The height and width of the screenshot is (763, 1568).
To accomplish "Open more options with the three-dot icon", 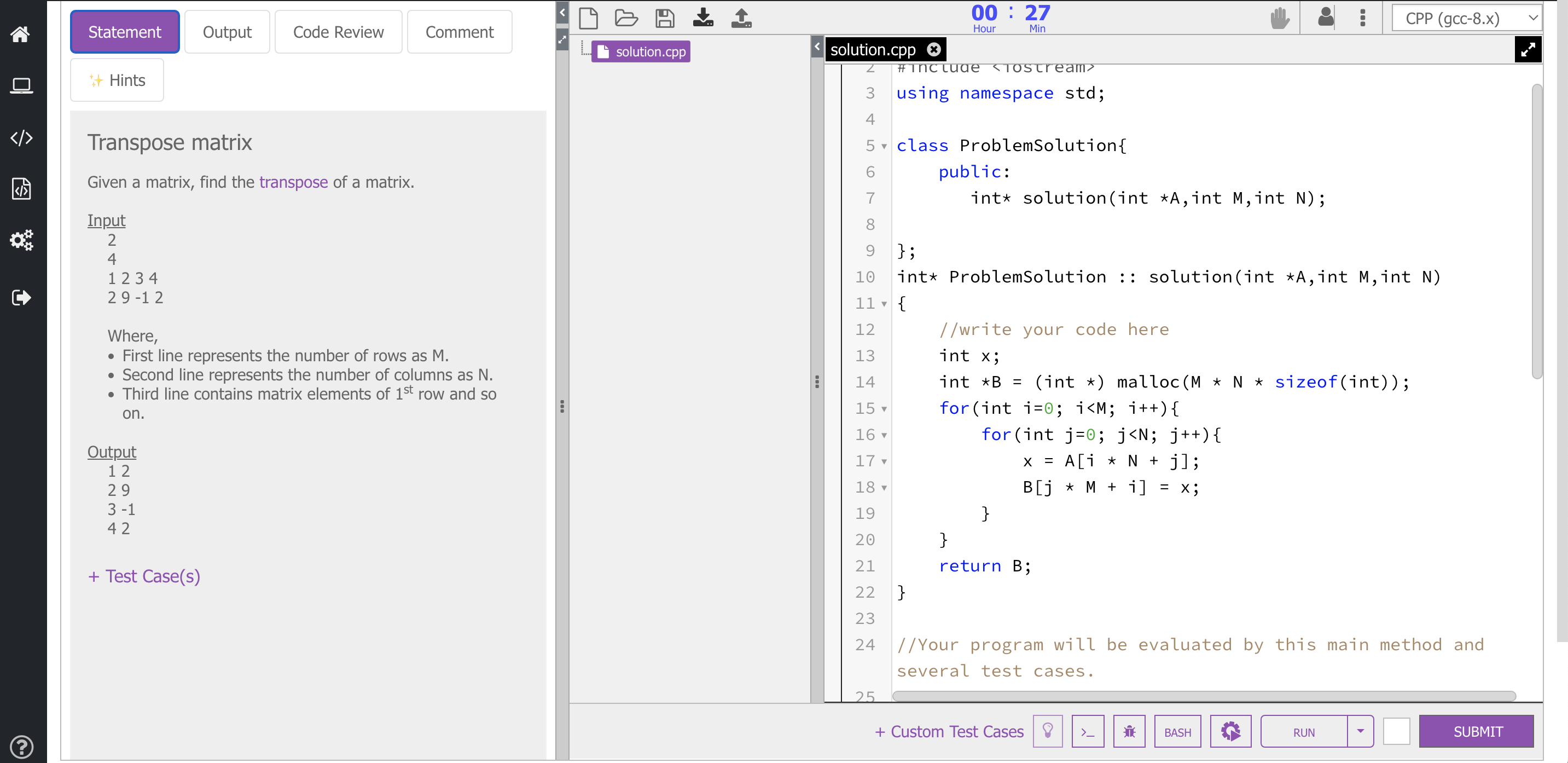I will click(1363, 18).
